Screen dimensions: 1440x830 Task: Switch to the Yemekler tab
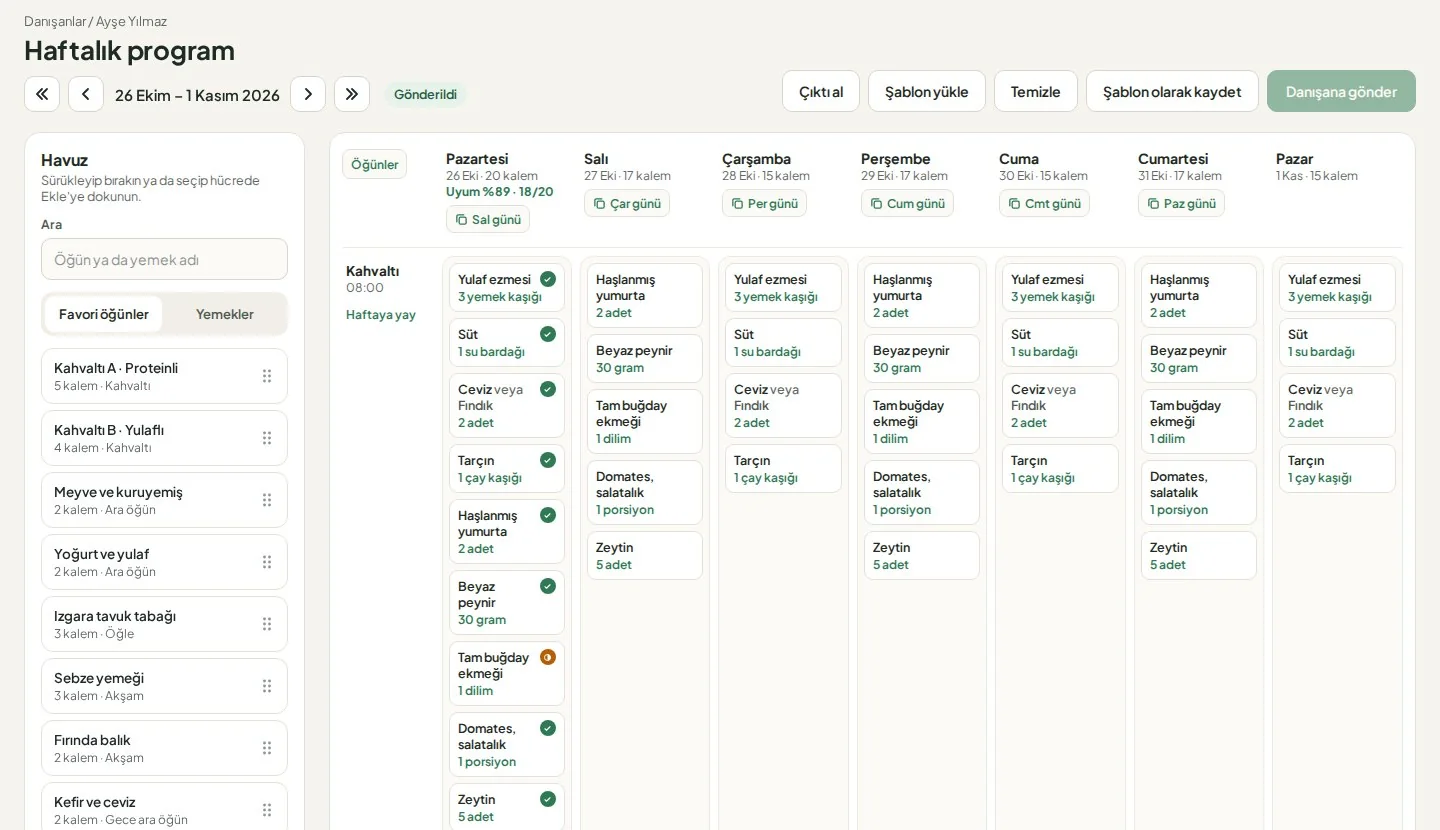pyautogui.click(x=225, y=314)
